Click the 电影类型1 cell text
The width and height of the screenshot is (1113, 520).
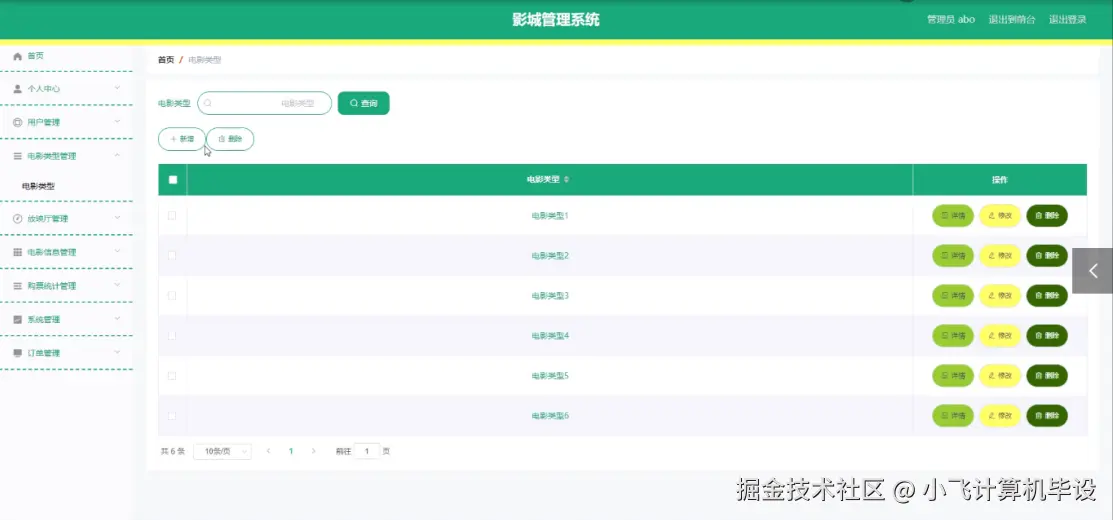coord(550,216)
